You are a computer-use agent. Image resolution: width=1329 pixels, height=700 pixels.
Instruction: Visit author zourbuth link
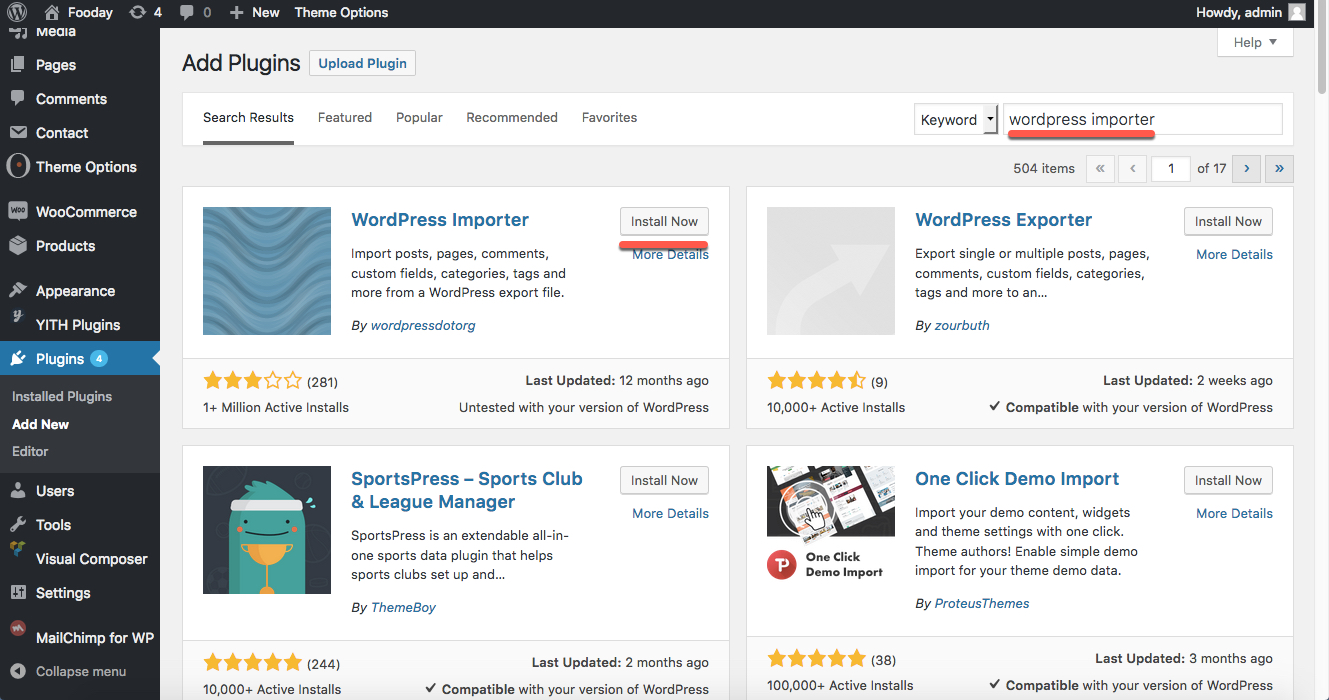[962, 325]
